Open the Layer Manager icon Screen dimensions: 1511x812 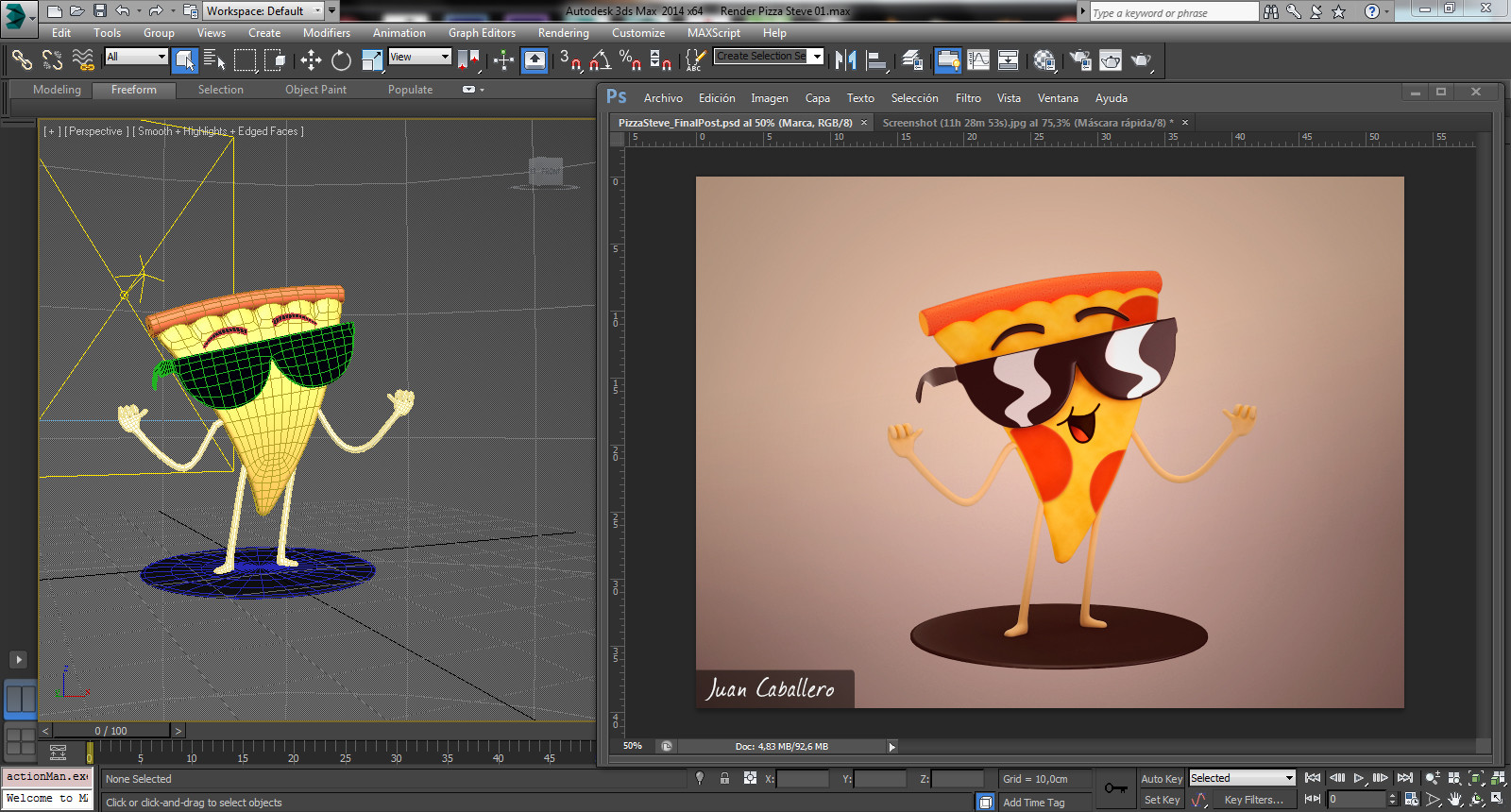click(911, 60)
